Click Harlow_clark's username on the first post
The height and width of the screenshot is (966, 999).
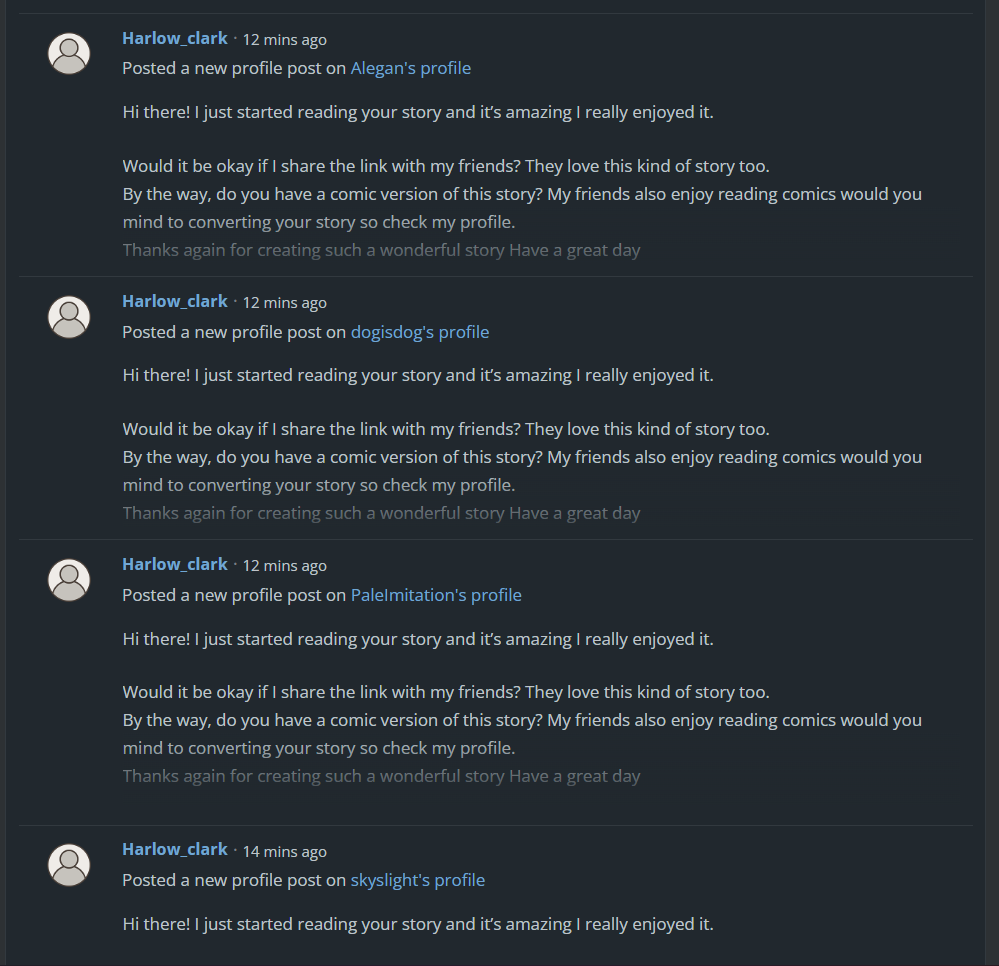click(174, 38)
